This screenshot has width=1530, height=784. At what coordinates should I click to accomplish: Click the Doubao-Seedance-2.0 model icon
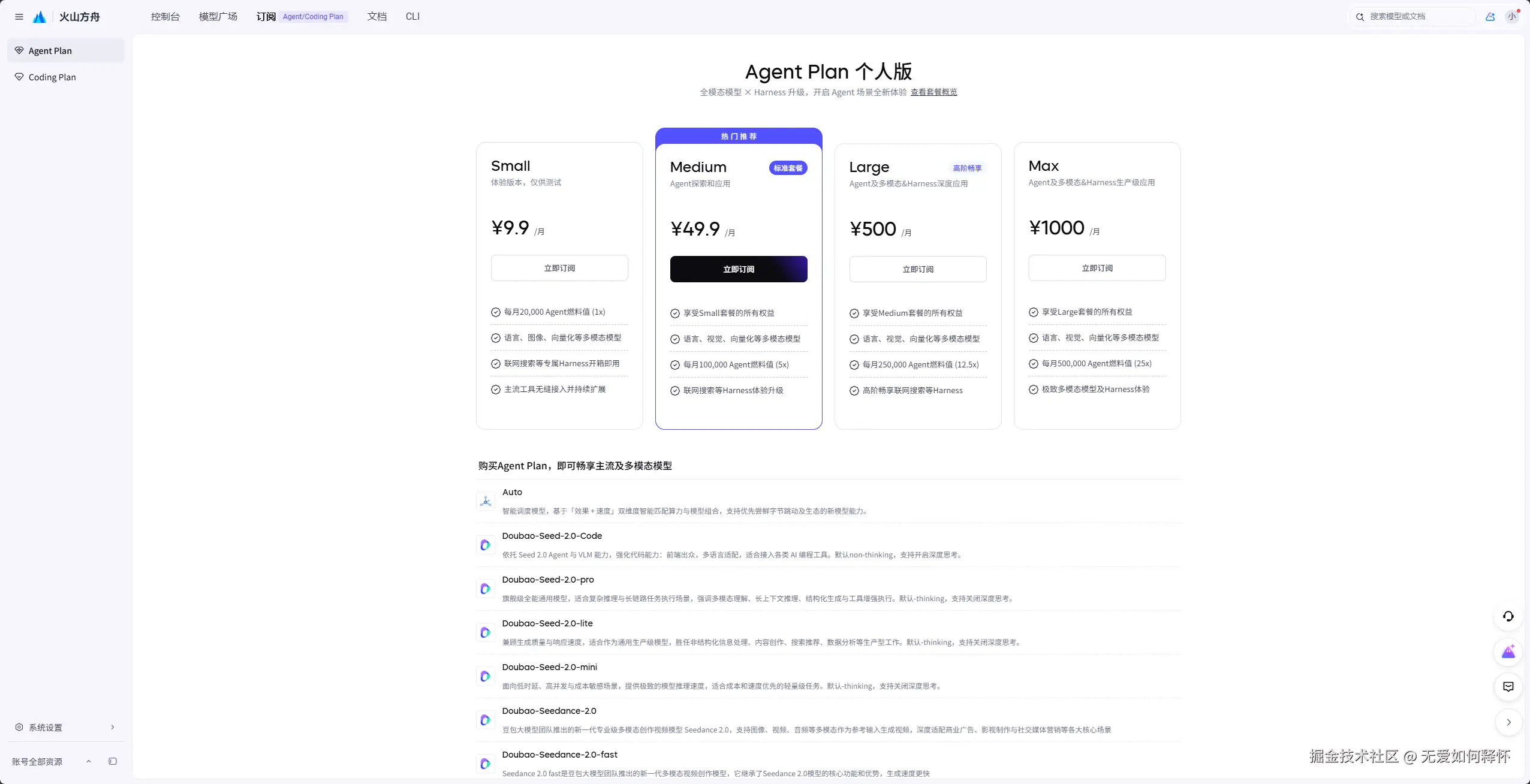pyautogui.click(x=486, y=720)
